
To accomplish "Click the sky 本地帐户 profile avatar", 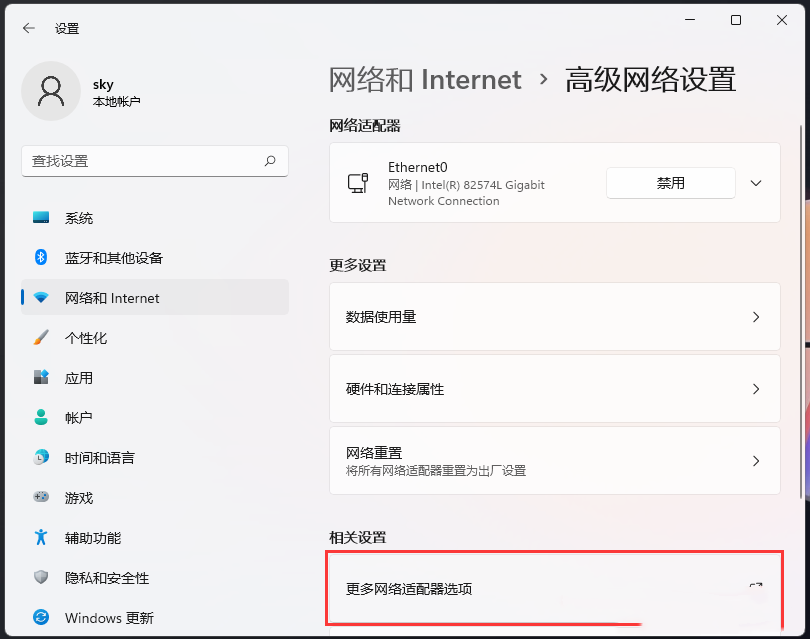I will click(51, 90).
